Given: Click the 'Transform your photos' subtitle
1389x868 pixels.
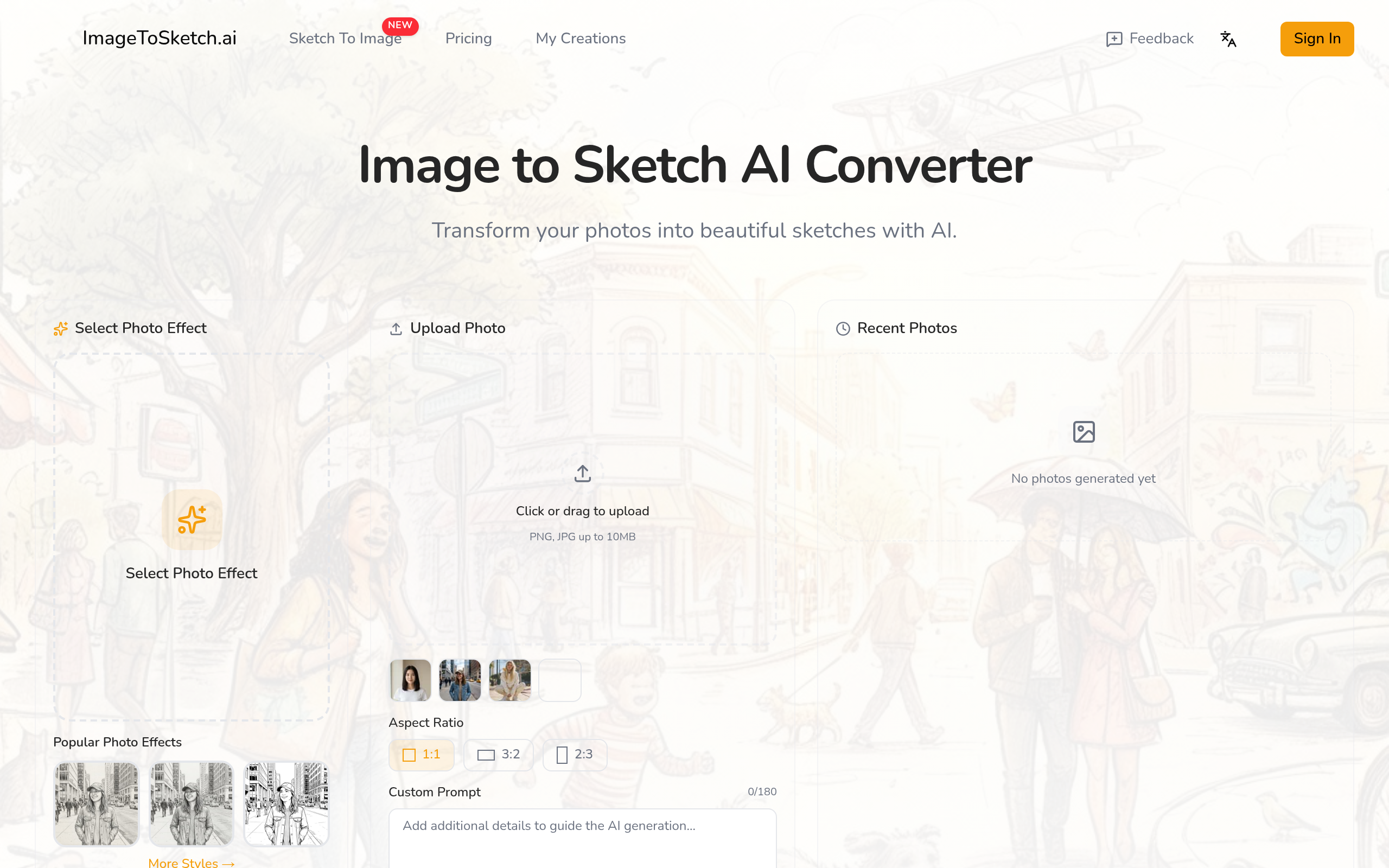Looking at the screenshot, I should (694, 230).
